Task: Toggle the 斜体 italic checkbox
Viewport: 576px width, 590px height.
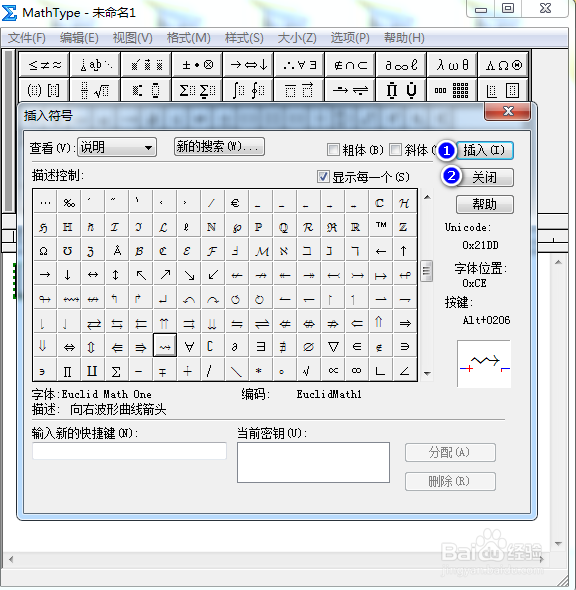Action: tap(395, 150)
